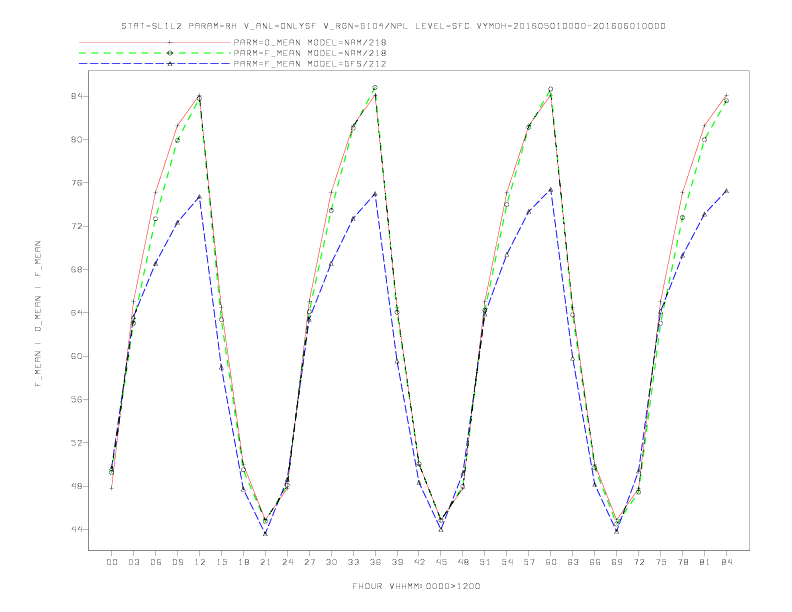792x612 pixels.
Task: Click the green circle peak point at hour 36
Action: point(375,88)
